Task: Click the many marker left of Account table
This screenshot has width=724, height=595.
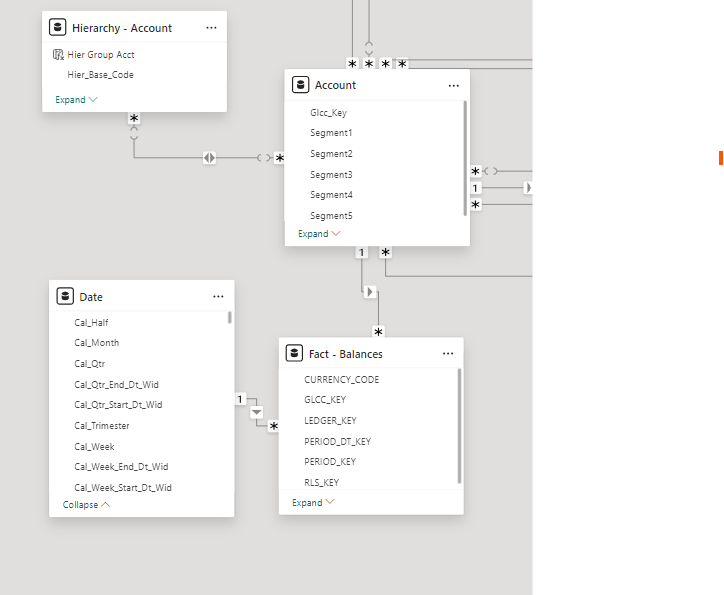Action: (x=279, y=158)
